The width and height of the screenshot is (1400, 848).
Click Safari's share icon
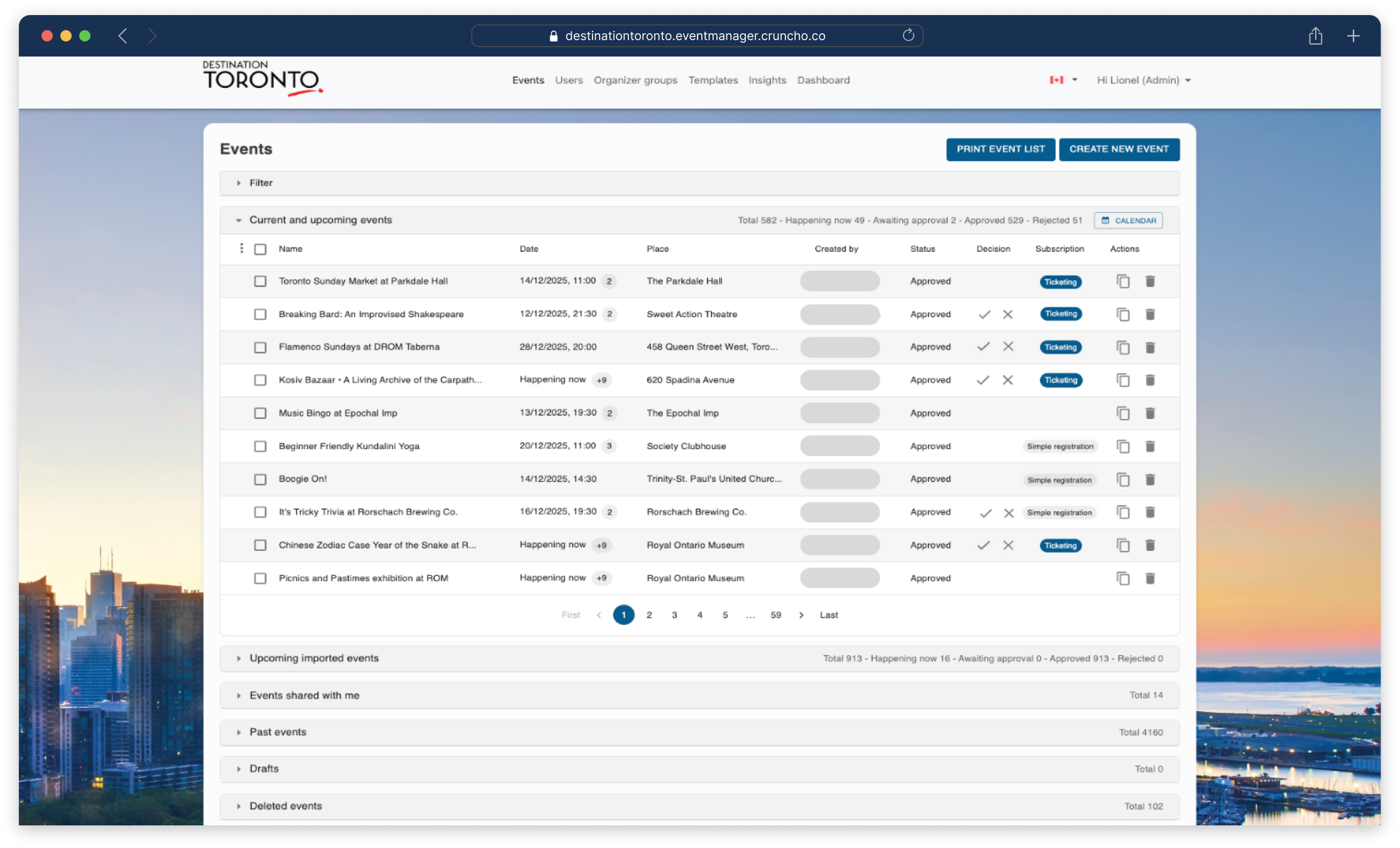(1315, 36)
